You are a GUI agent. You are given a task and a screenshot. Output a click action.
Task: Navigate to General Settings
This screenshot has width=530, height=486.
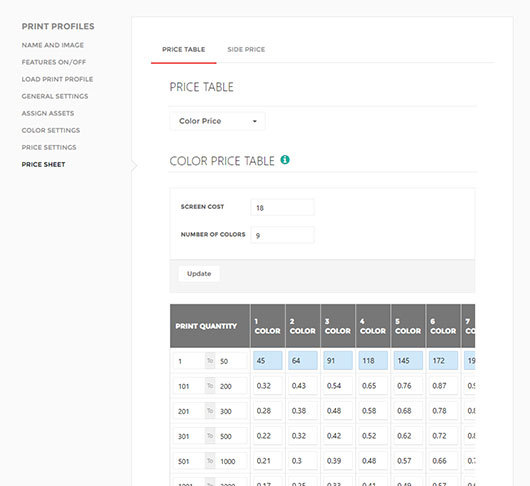55,96
